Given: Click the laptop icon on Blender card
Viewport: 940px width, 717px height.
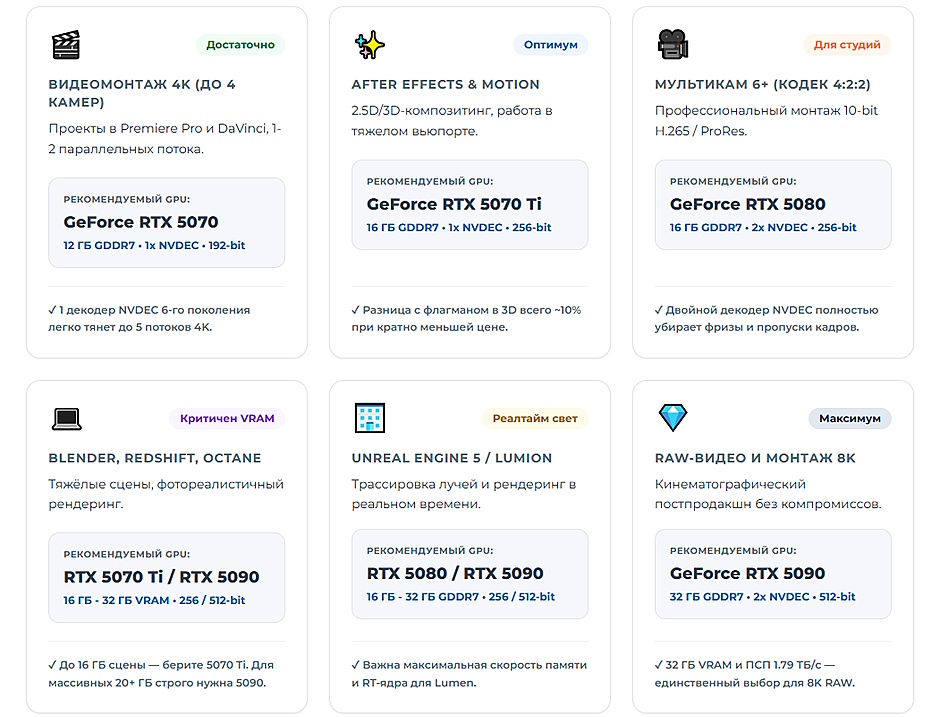Looking at the screenshot, I should point(66,418).
